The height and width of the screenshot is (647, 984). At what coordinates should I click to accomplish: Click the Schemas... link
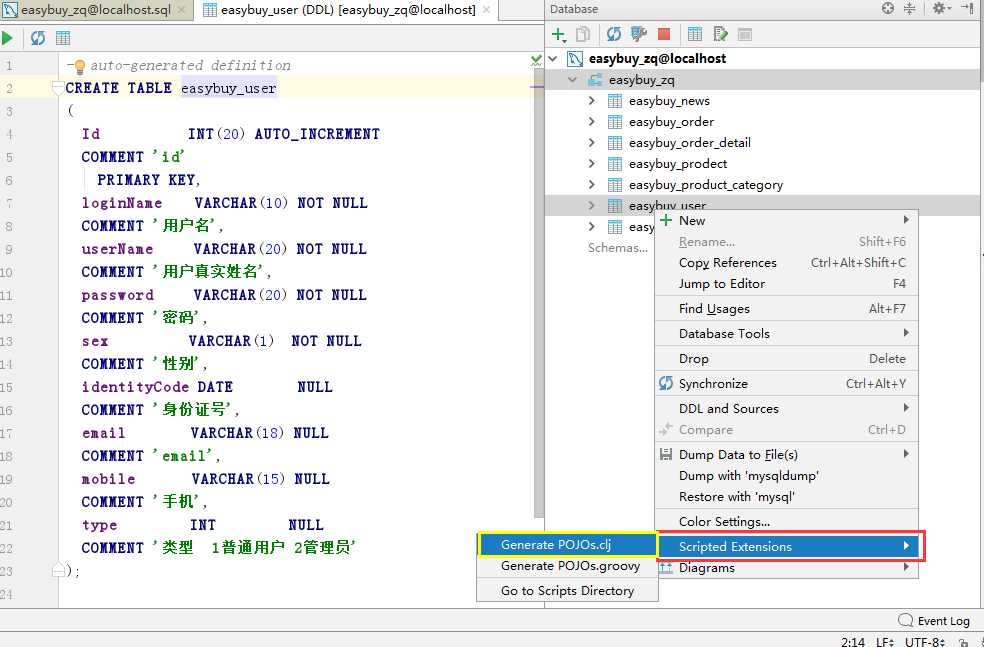pos(618,248)
